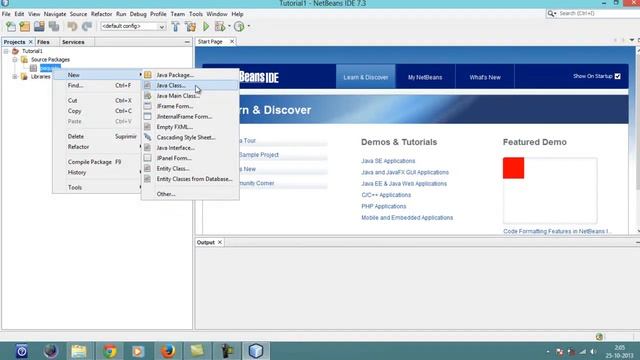Close the Projects tab
Image resolution: width=640 pixels, height=360 pixels.
30,42
